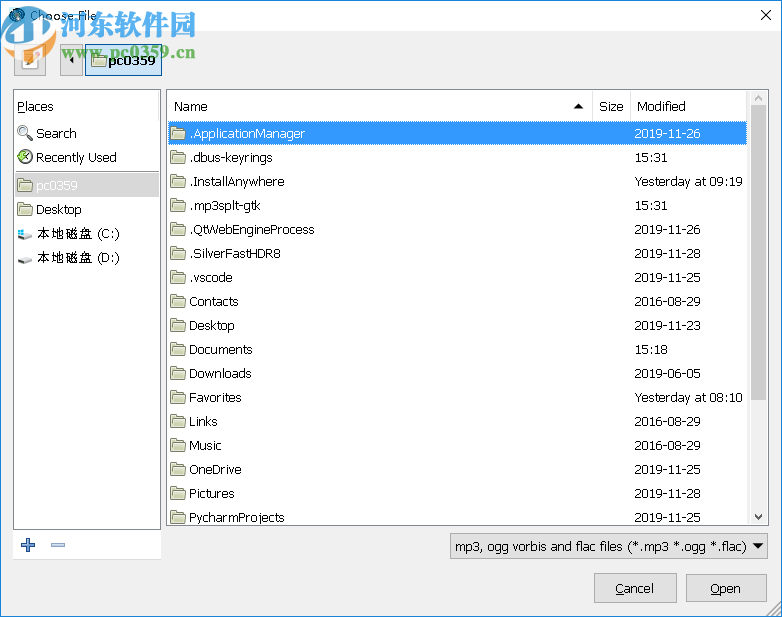Image resolution: width=782 pixels, height=617 pixels.
Task: Add bookmark with the plus icon
Action: tap(28, 545)
